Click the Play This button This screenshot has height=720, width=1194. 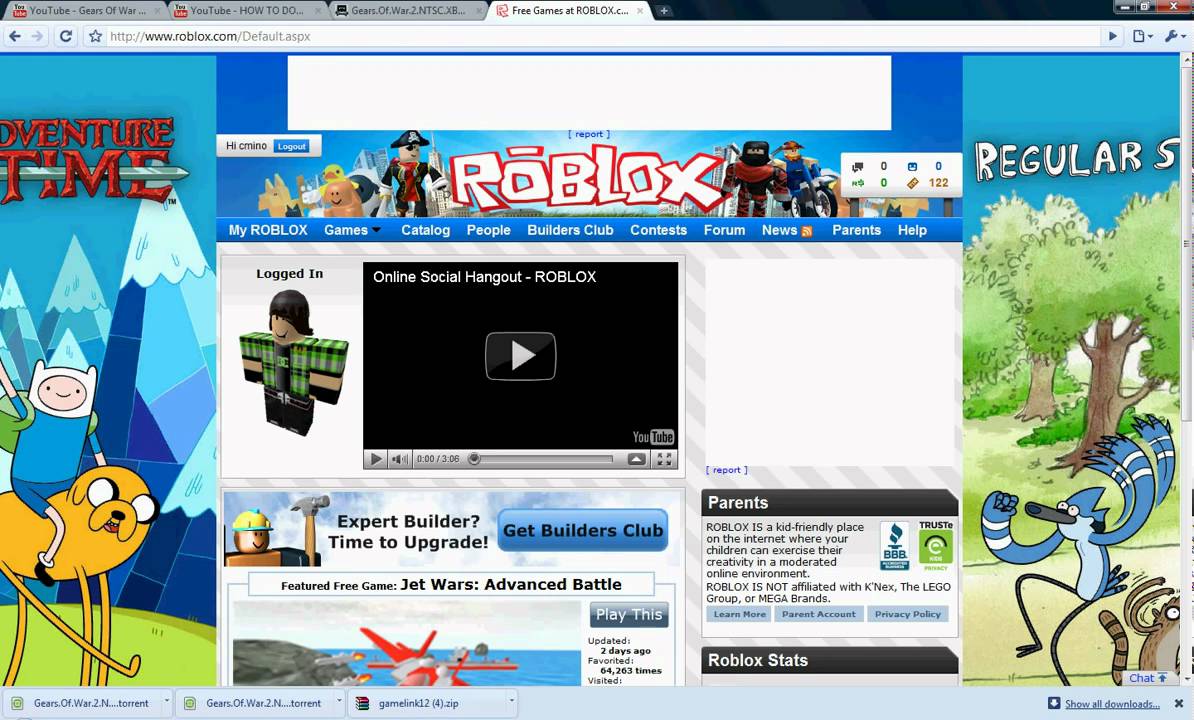coord(629,615)
